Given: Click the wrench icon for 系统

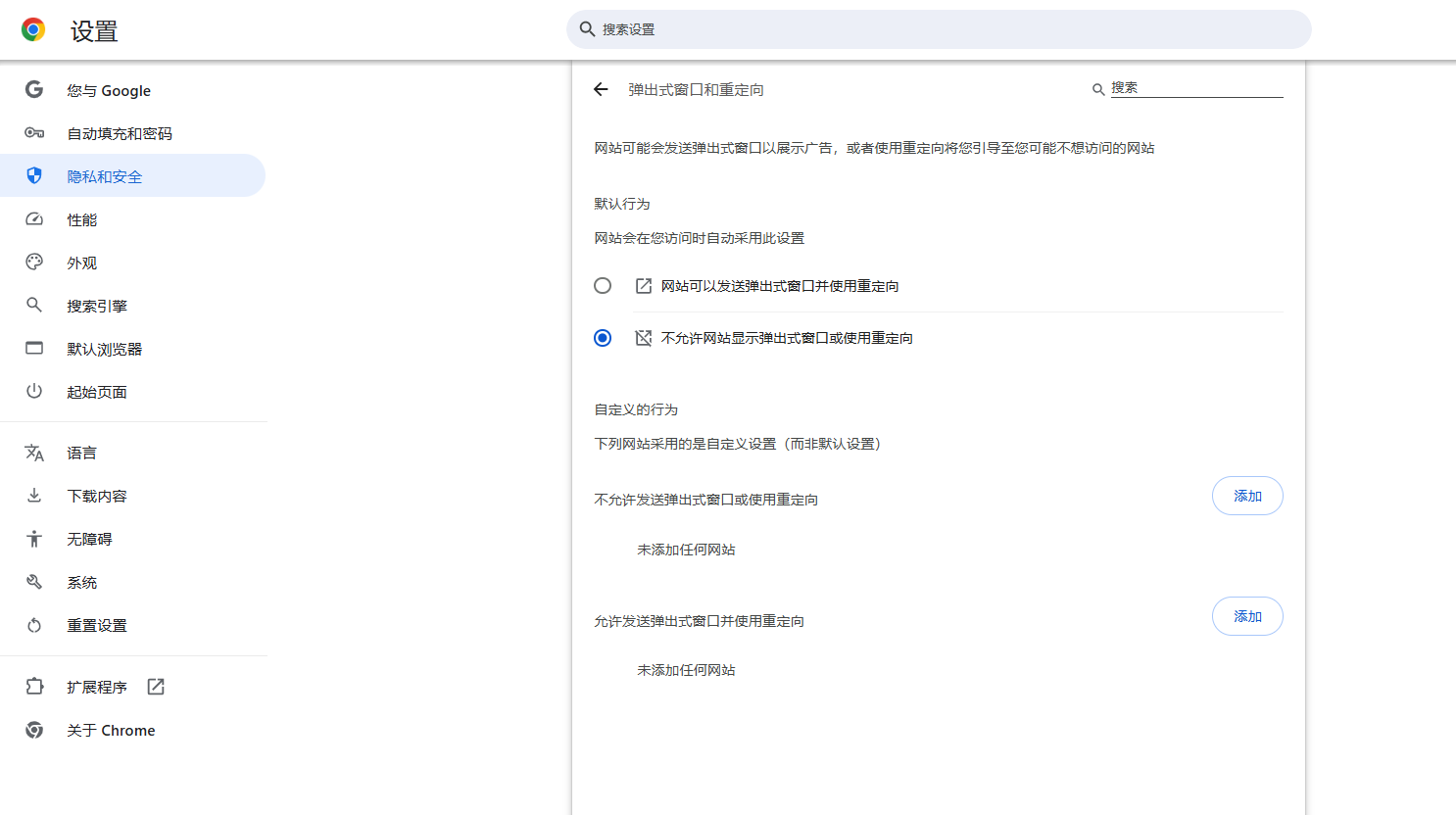Looking at the screenshot, I should click(x=34, y=582).
